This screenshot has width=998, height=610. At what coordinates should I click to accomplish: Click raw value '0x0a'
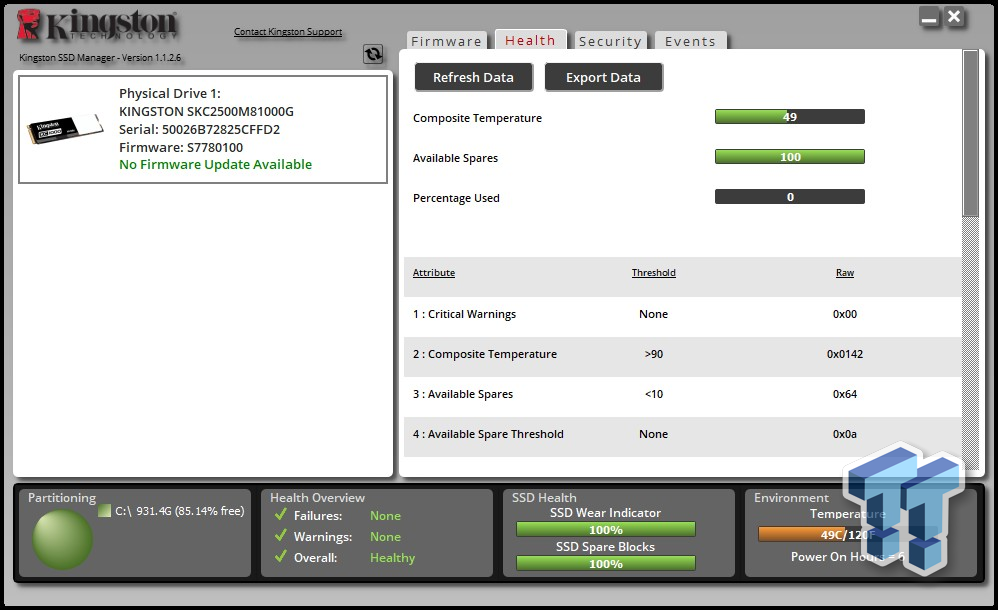click(845, 434)
